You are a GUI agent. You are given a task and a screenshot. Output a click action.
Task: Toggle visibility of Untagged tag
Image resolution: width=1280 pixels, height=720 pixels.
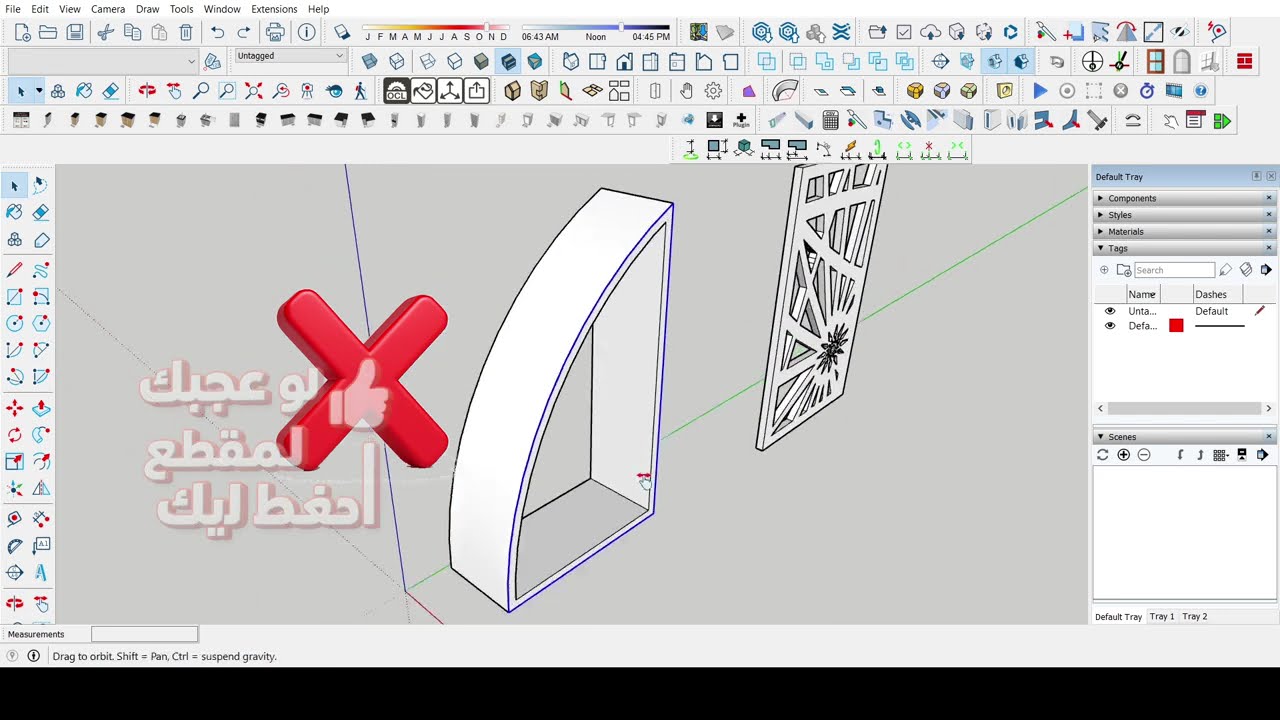(1110, 311)
